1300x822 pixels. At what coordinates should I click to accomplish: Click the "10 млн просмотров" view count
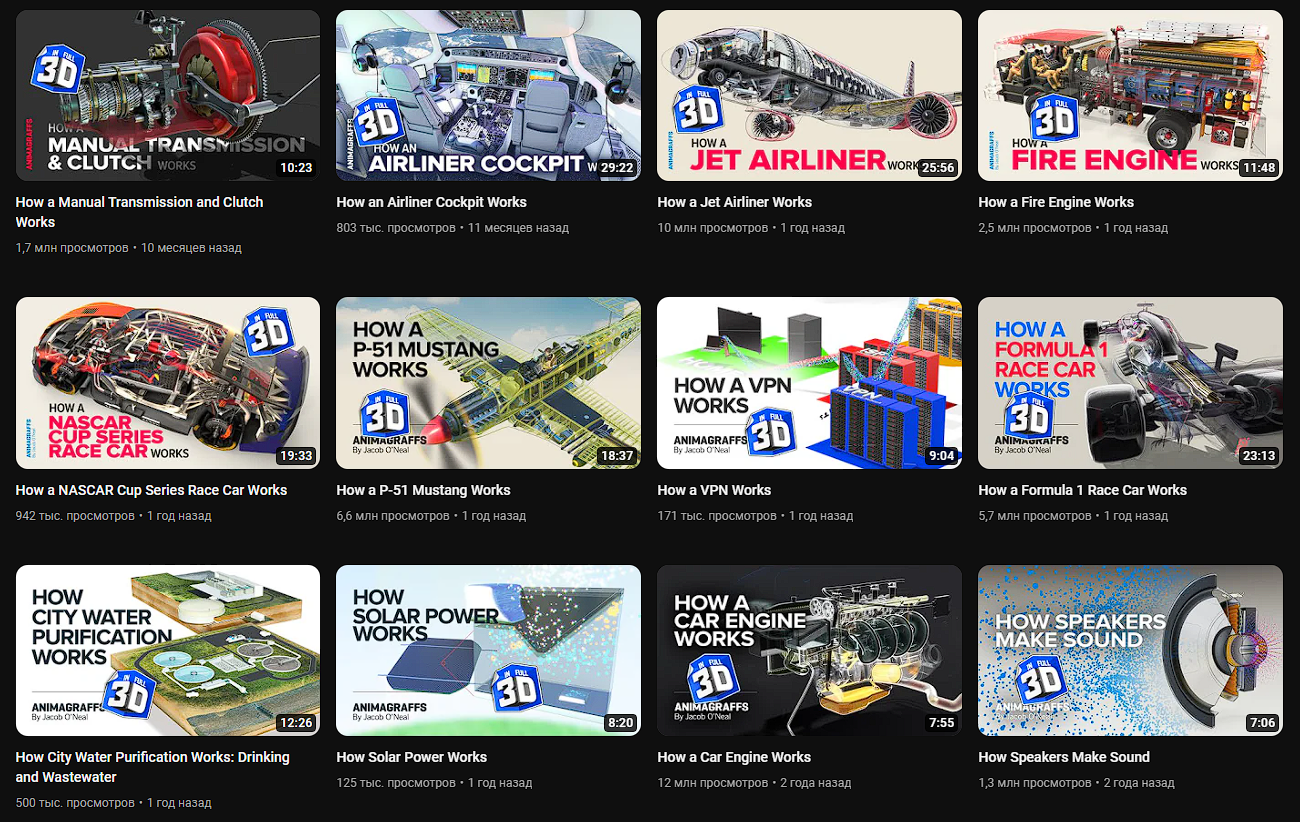pos(713,228)
